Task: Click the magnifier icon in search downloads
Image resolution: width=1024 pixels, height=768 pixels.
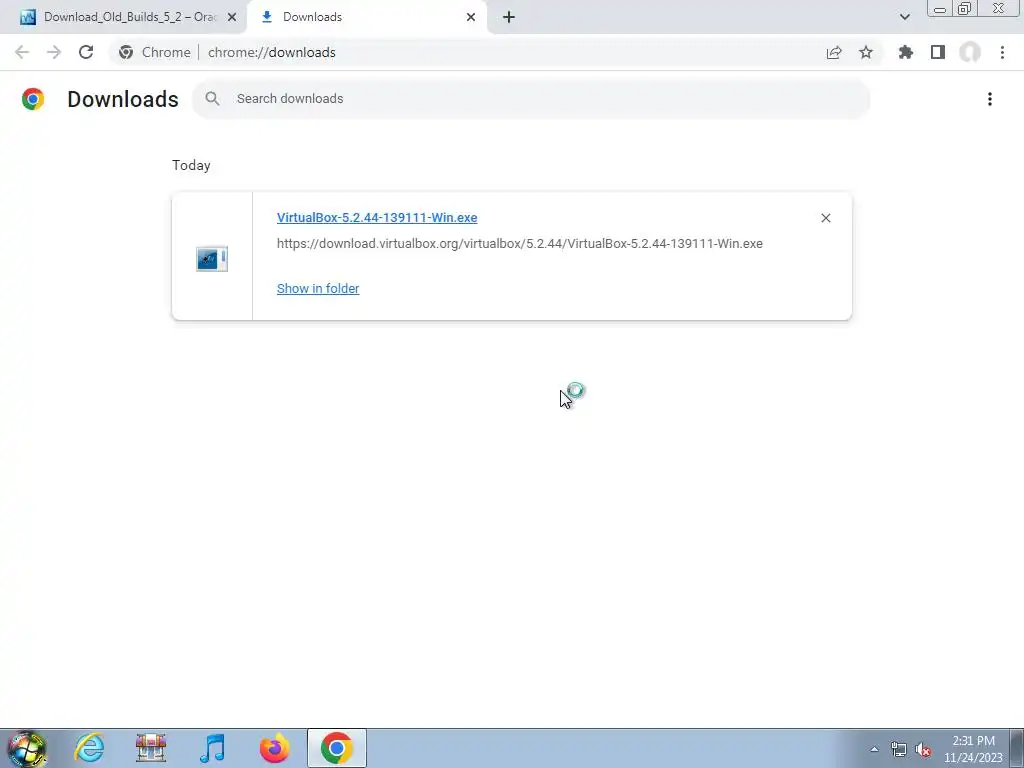Action: [212, 99]
